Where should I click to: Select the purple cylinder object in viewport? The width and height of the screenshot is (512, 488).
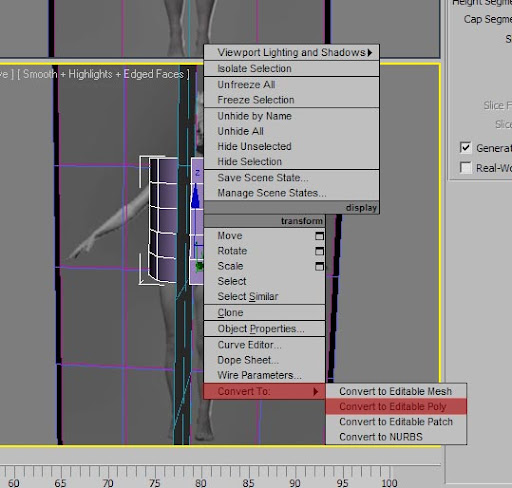click(x=163, y=220)
